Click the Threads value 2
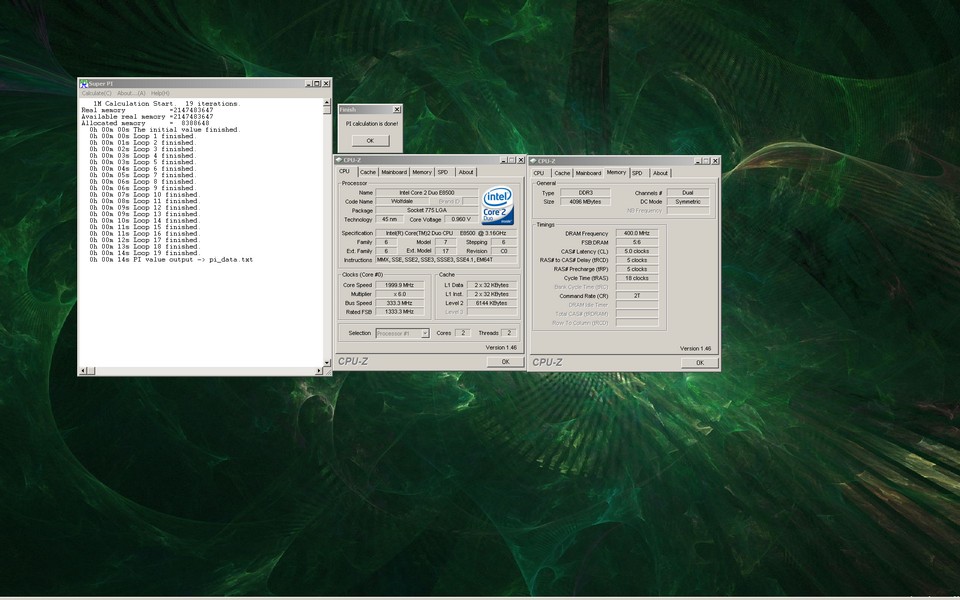 tap(509, 333)
